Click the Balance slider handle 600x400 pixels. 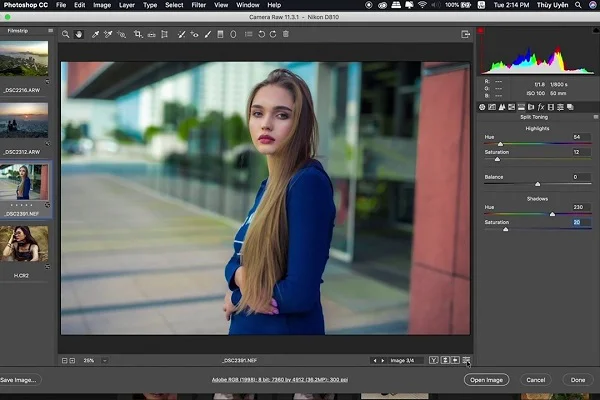click(x=538, y=184)
